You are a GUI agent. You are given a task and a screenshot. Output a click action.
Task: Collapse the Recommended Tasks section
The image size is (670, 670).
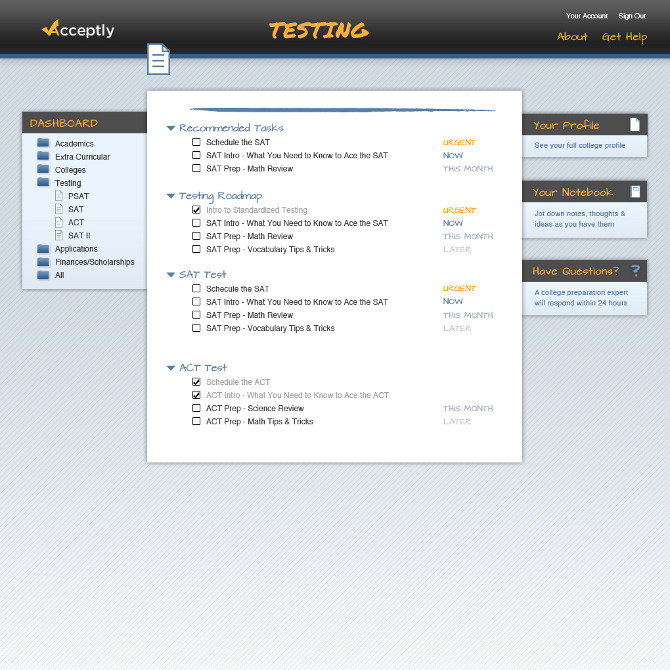tap(171, 128)
